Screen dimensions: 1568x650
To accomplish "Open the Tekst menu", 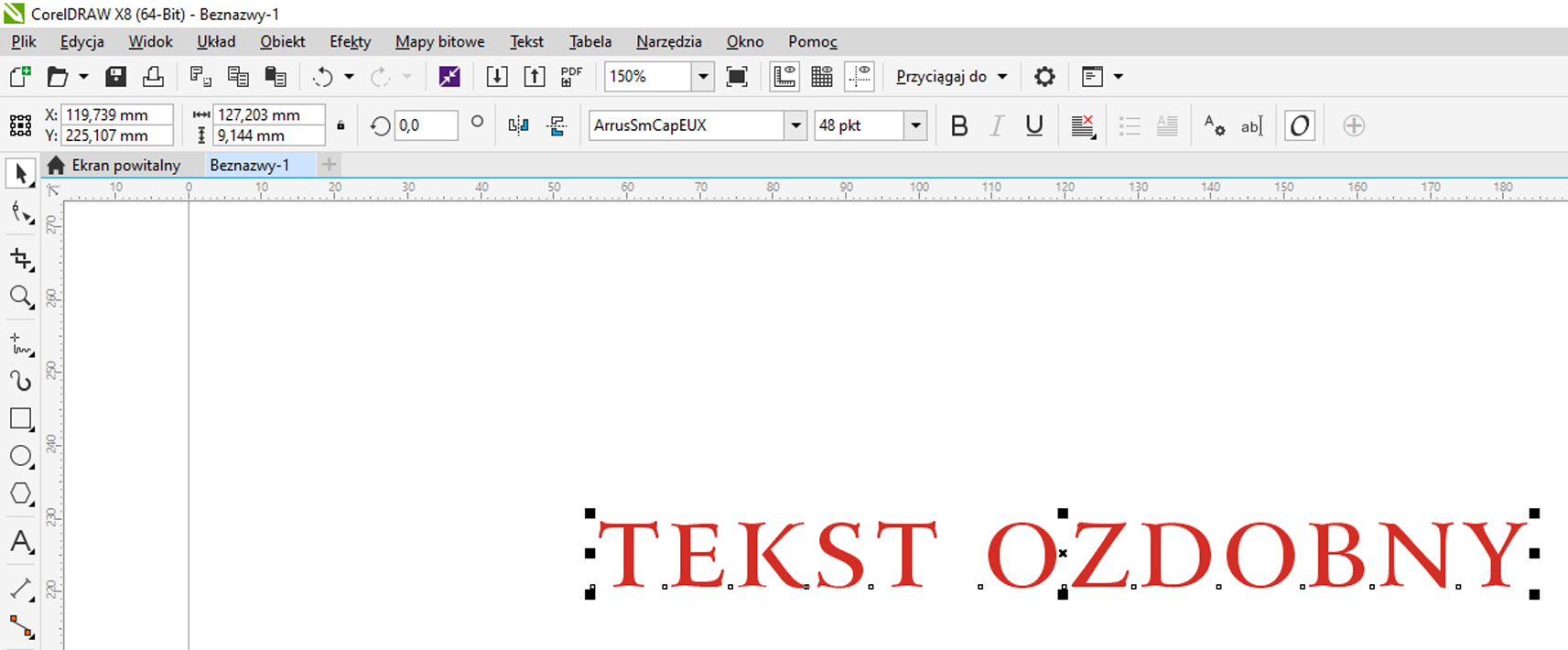I will point(527,41).
